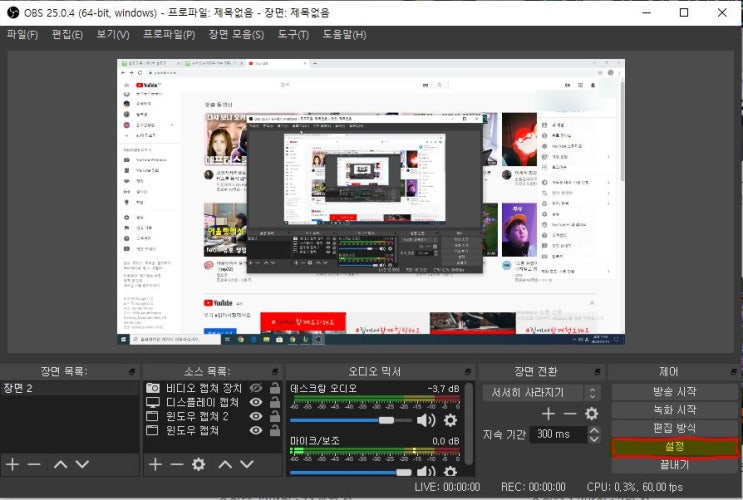
Task: Add a new source with plus icon
Action: click(x=155, y=464)
